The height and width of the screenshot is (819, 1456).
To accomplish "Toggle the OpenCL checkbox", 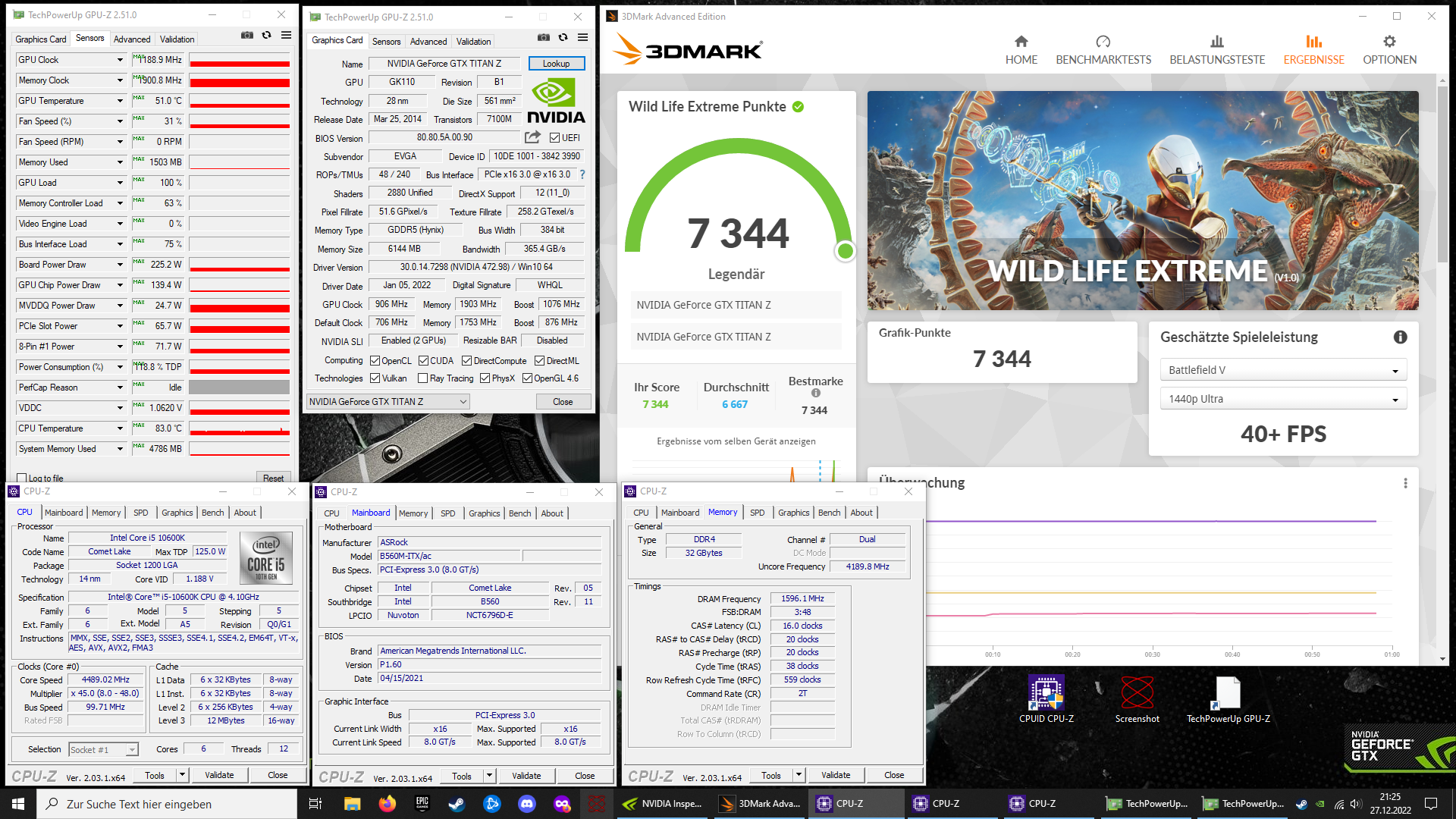I will tap(375, 361).
